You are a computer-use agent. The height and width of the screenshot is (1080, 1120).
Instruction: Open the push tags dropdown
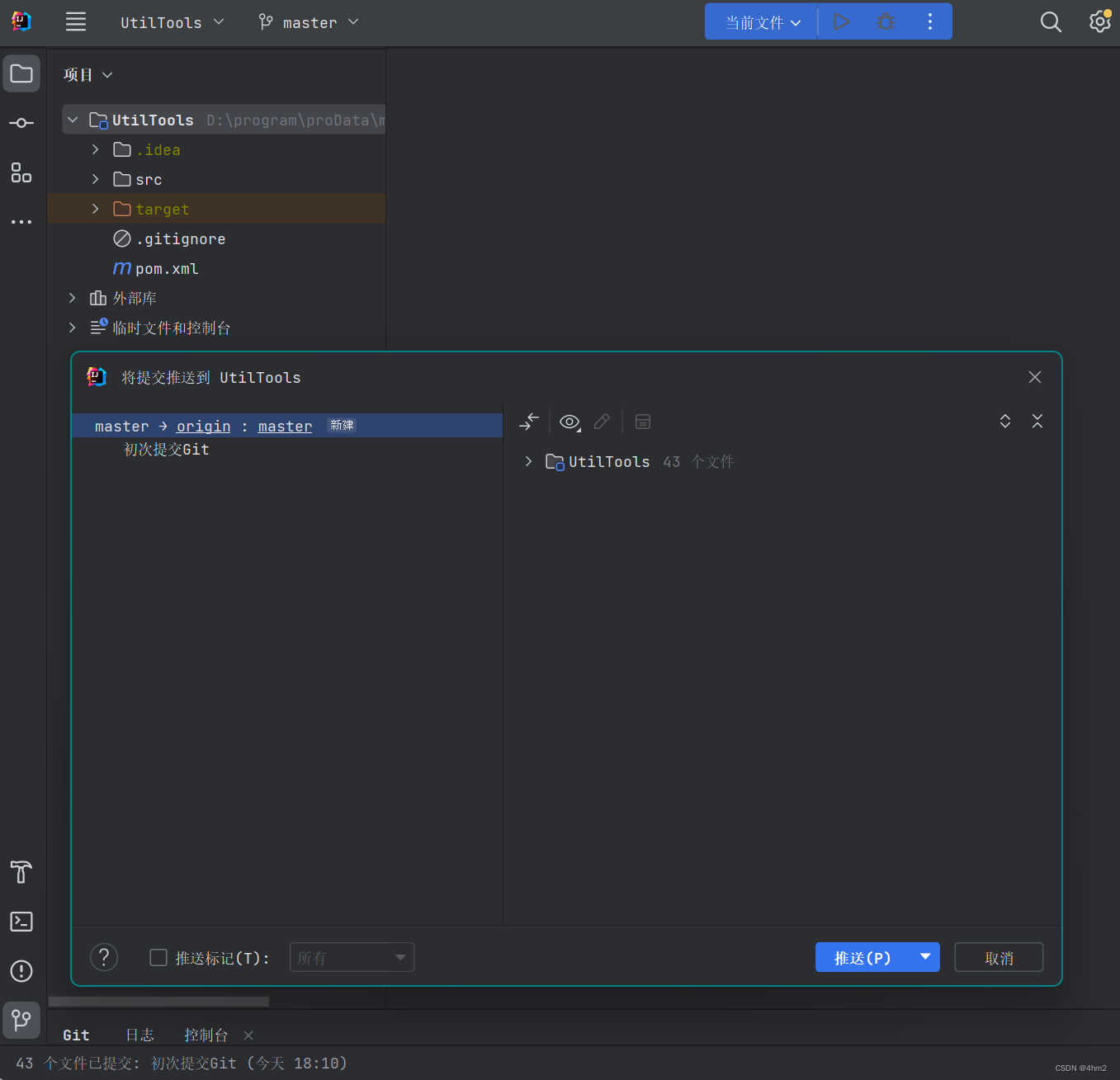point(352,957)
